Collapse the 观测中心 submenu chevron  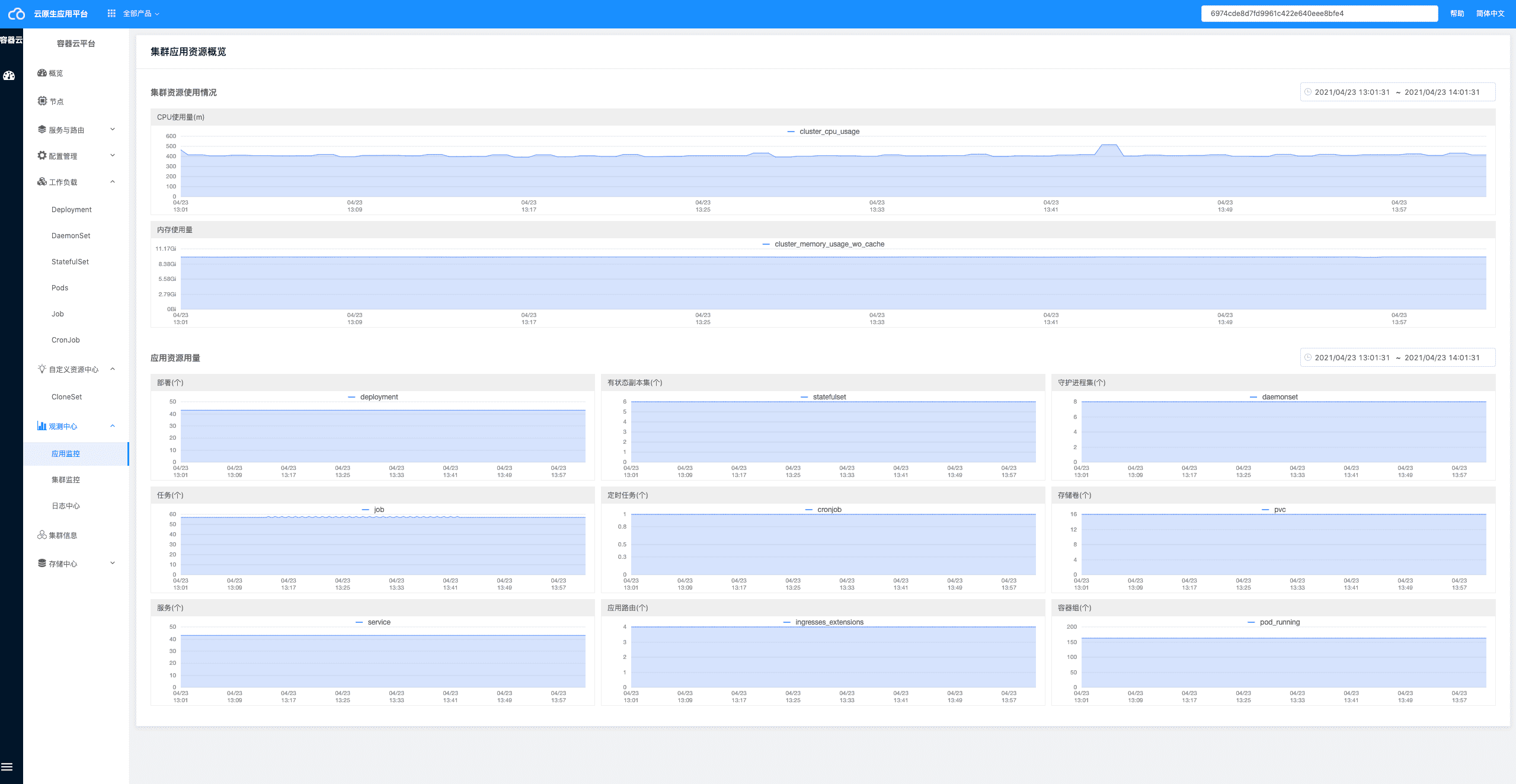[113, 425]
